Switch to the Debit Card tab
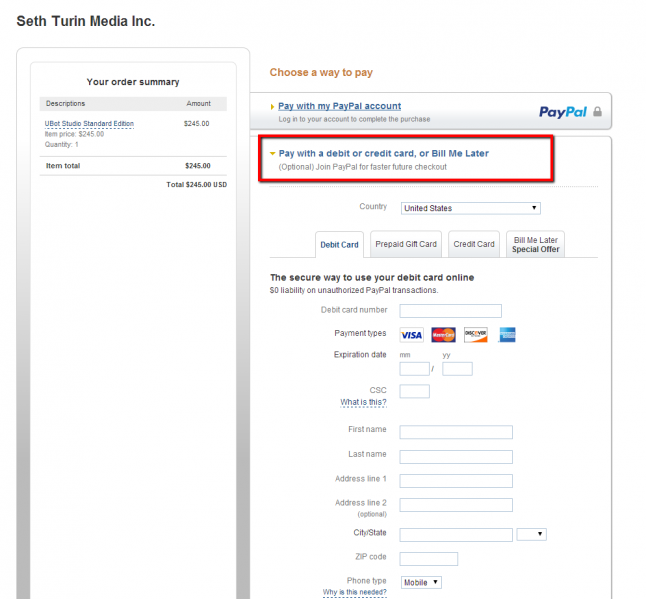Image resolution: width=646 pixels, height=599 pixels. tap(339, 245)
